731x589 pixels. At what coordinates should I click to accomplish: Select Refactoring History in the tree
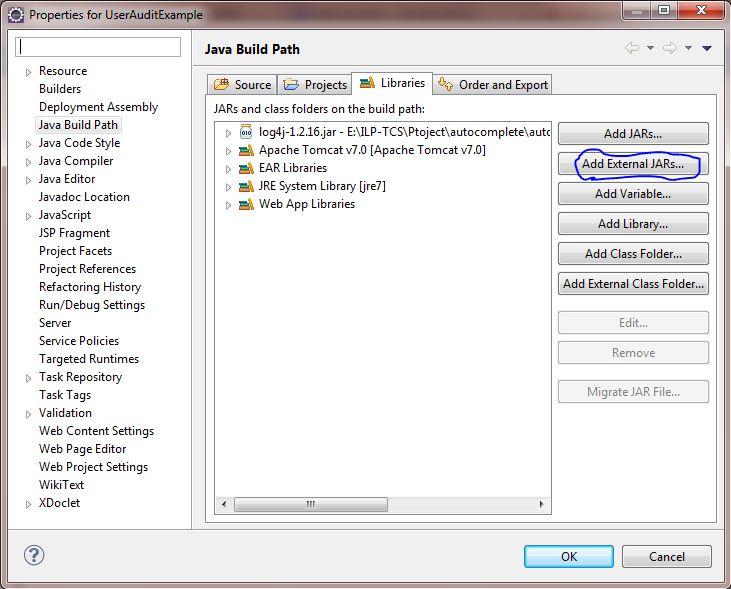pyautogui.click(x=90, y=287)
